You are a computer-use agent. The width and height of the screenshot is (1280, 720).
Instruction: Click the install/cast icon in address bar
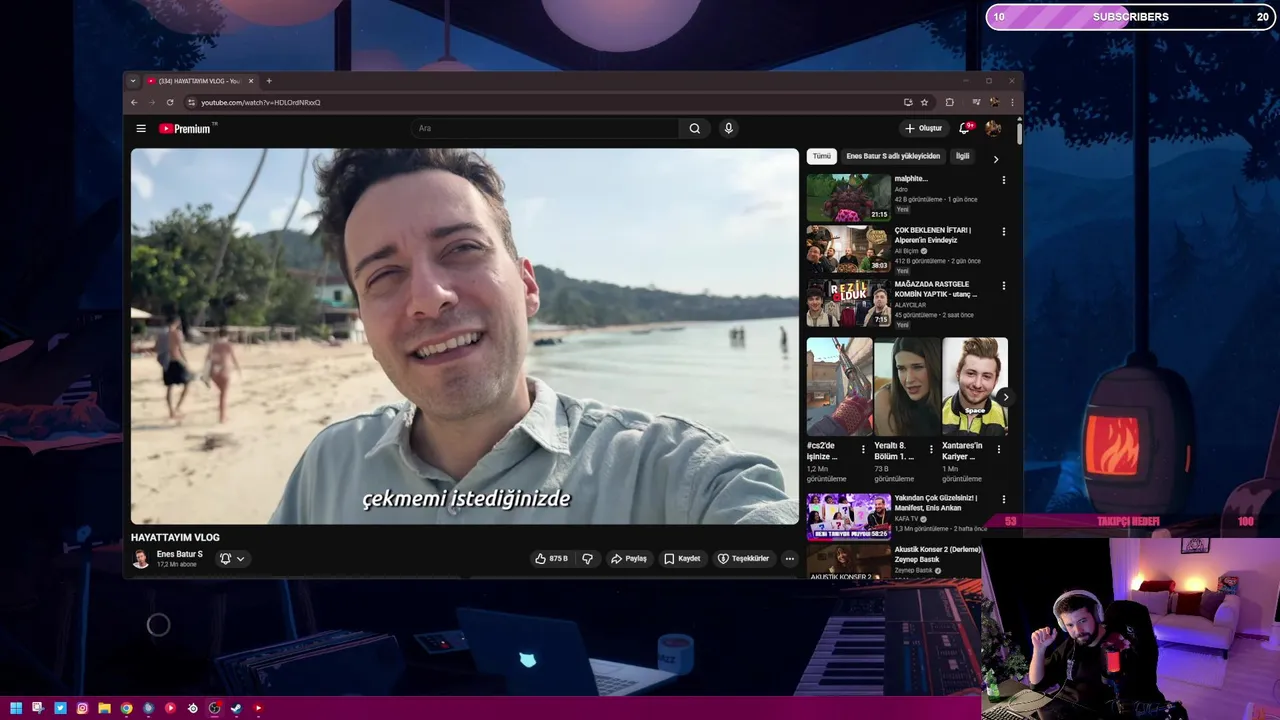tap(908, 102)
